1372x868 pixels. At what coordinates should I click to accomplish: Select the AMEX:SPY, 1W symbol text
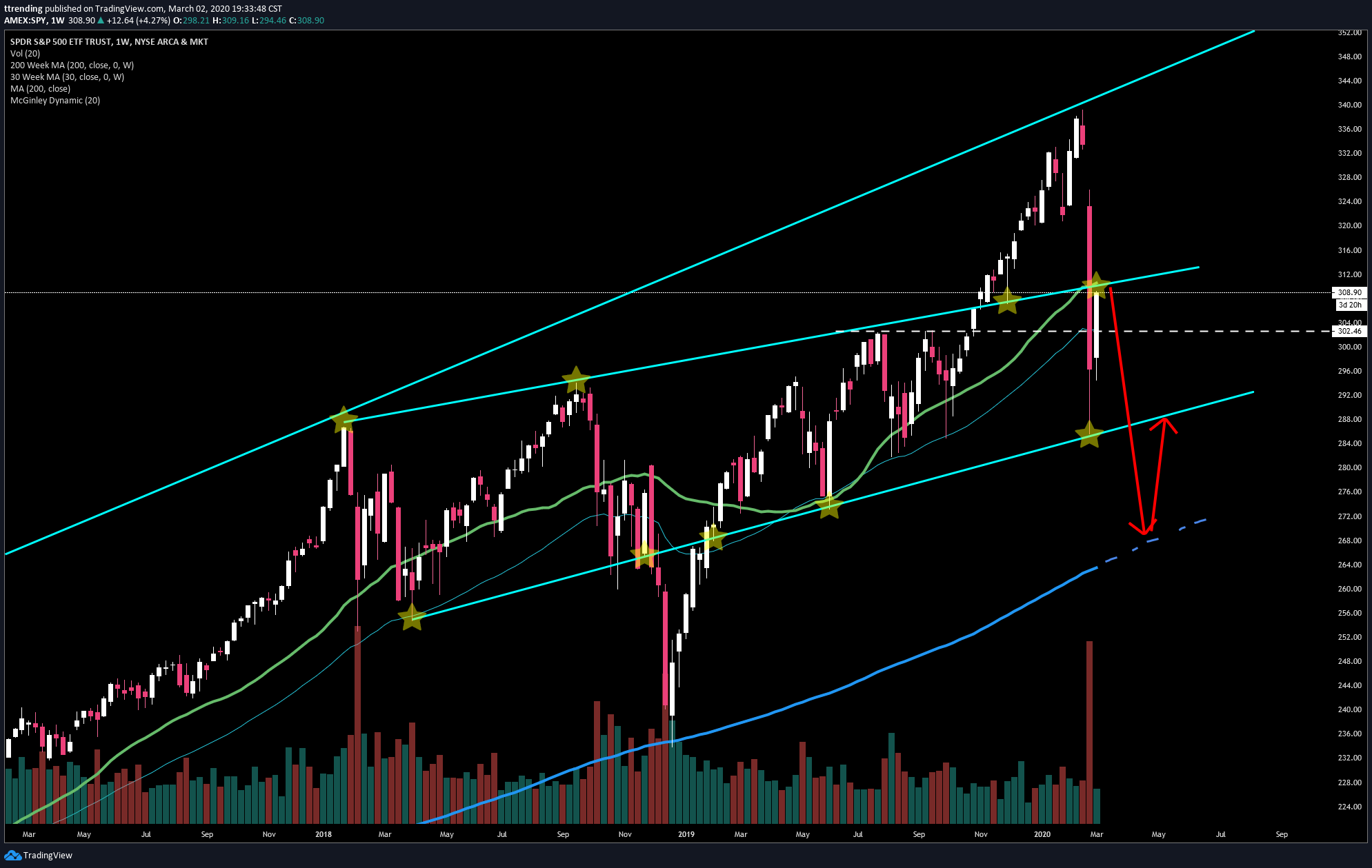coord(34,20)
